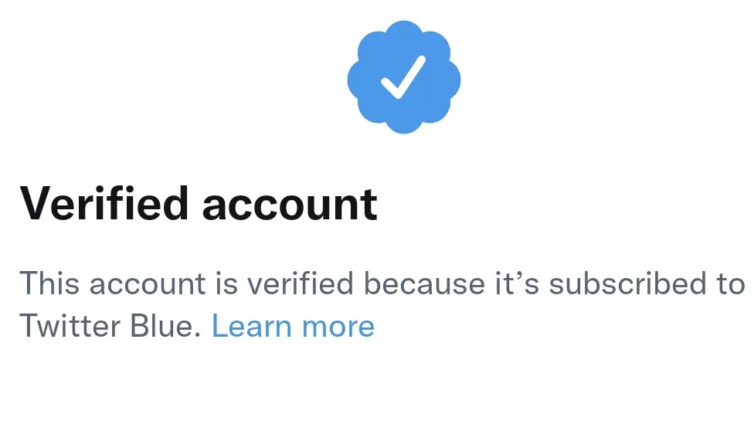Click the word "Verified" in the heading
The height and width of the screenshot is (424, 754).
104,203
